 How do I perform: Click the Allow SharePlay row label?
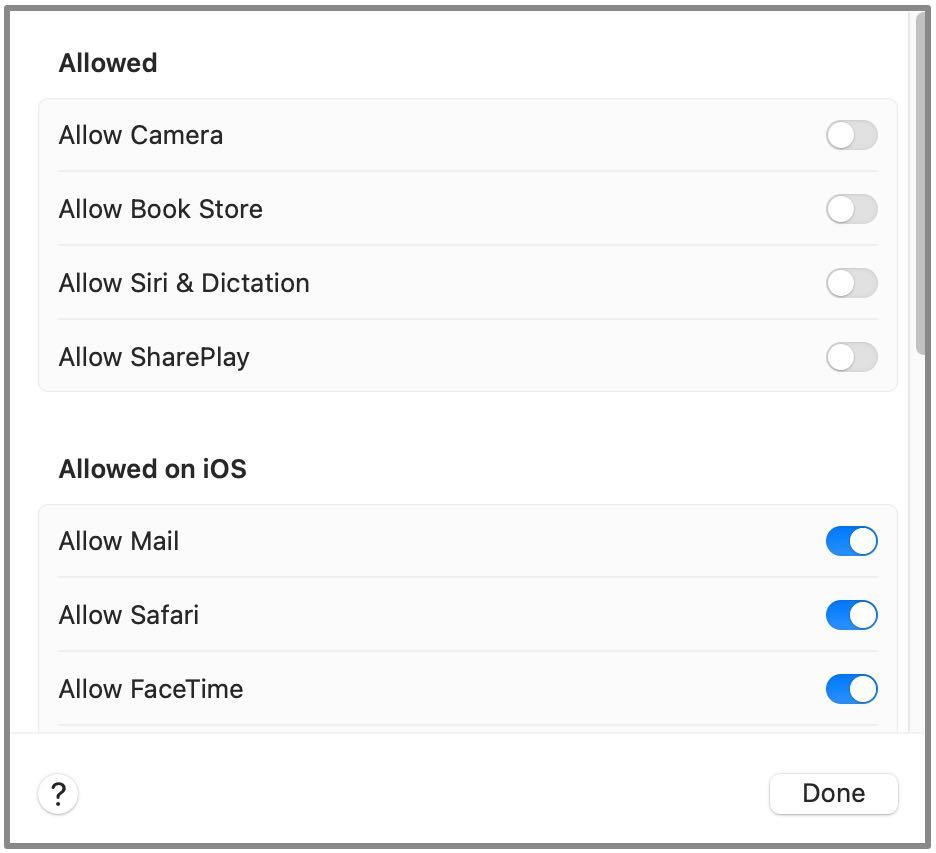pos(154,358)
